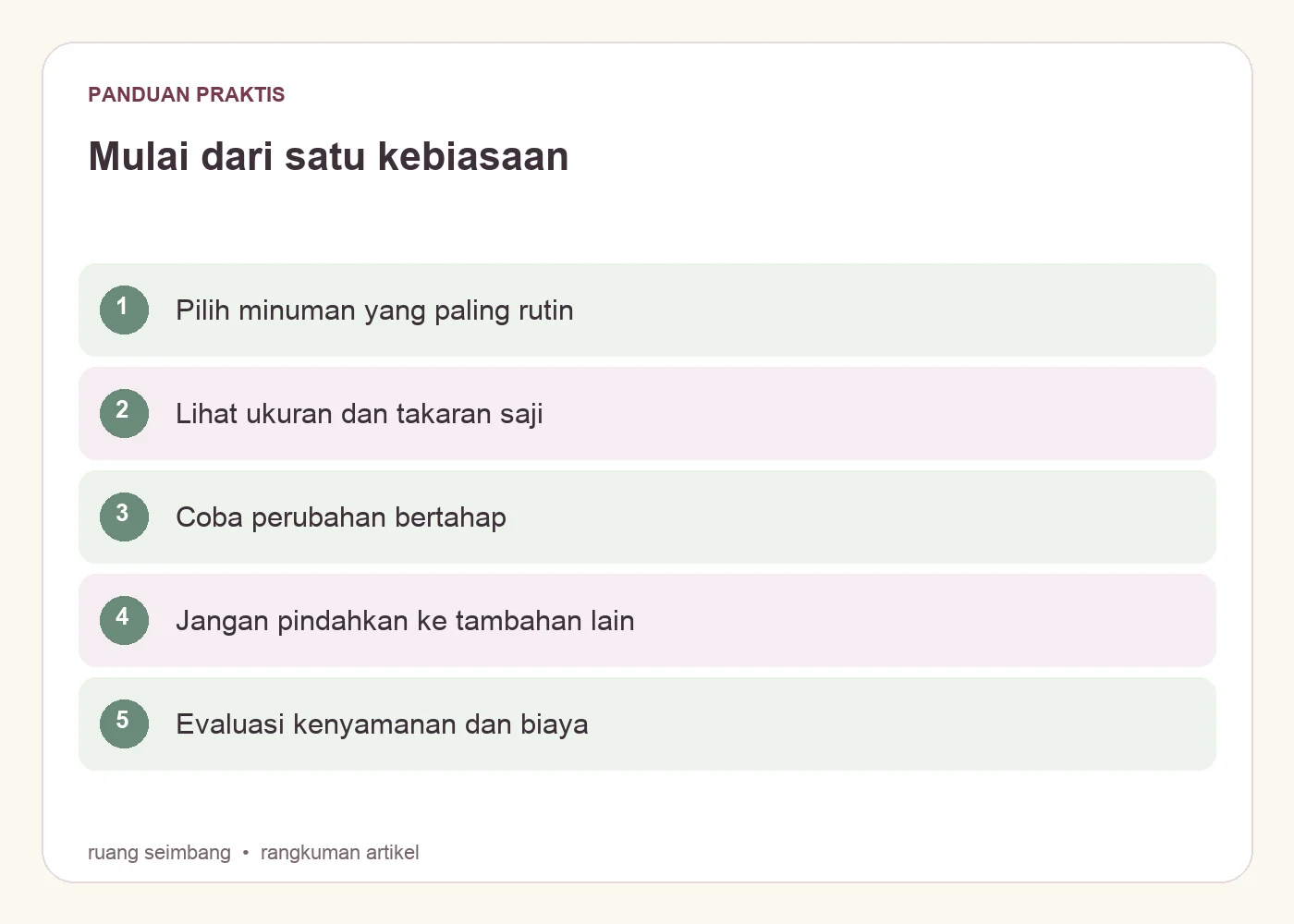Image resolution: width=1294 pixels, height=924 pixels.
Task: Click the number 1 step badge
Action: coord(124,310)
